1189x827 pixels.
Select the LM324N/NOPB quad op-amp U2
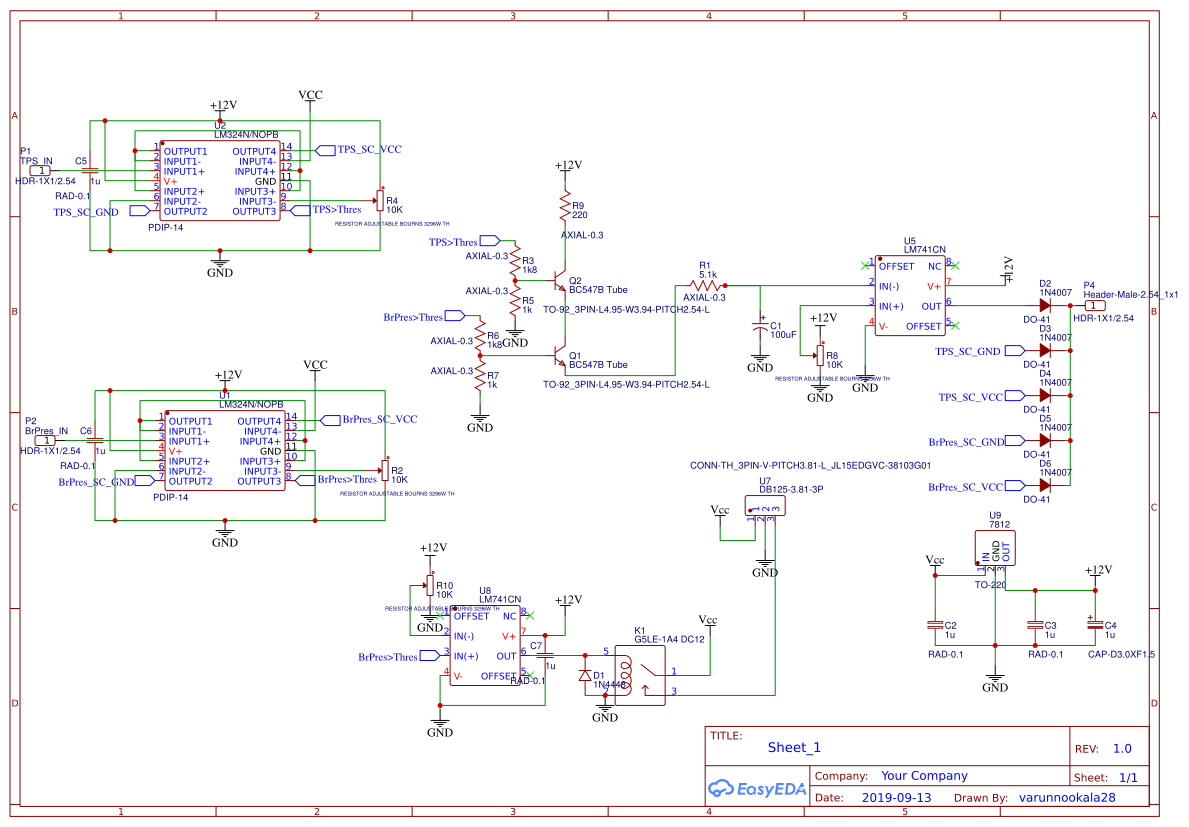[220, 180]
